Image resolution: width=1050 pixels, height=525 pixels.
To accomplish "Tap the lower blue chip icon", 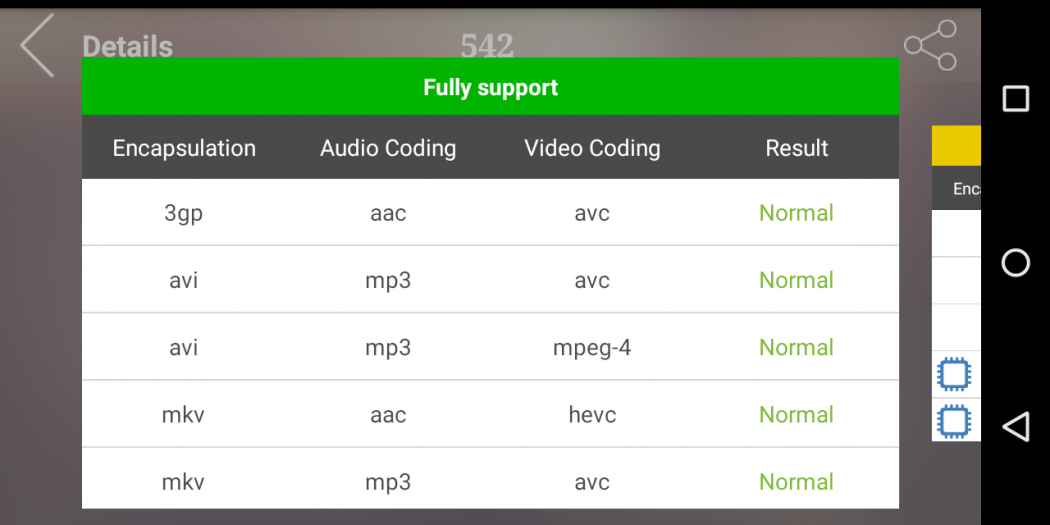I will tap(954, 420).
